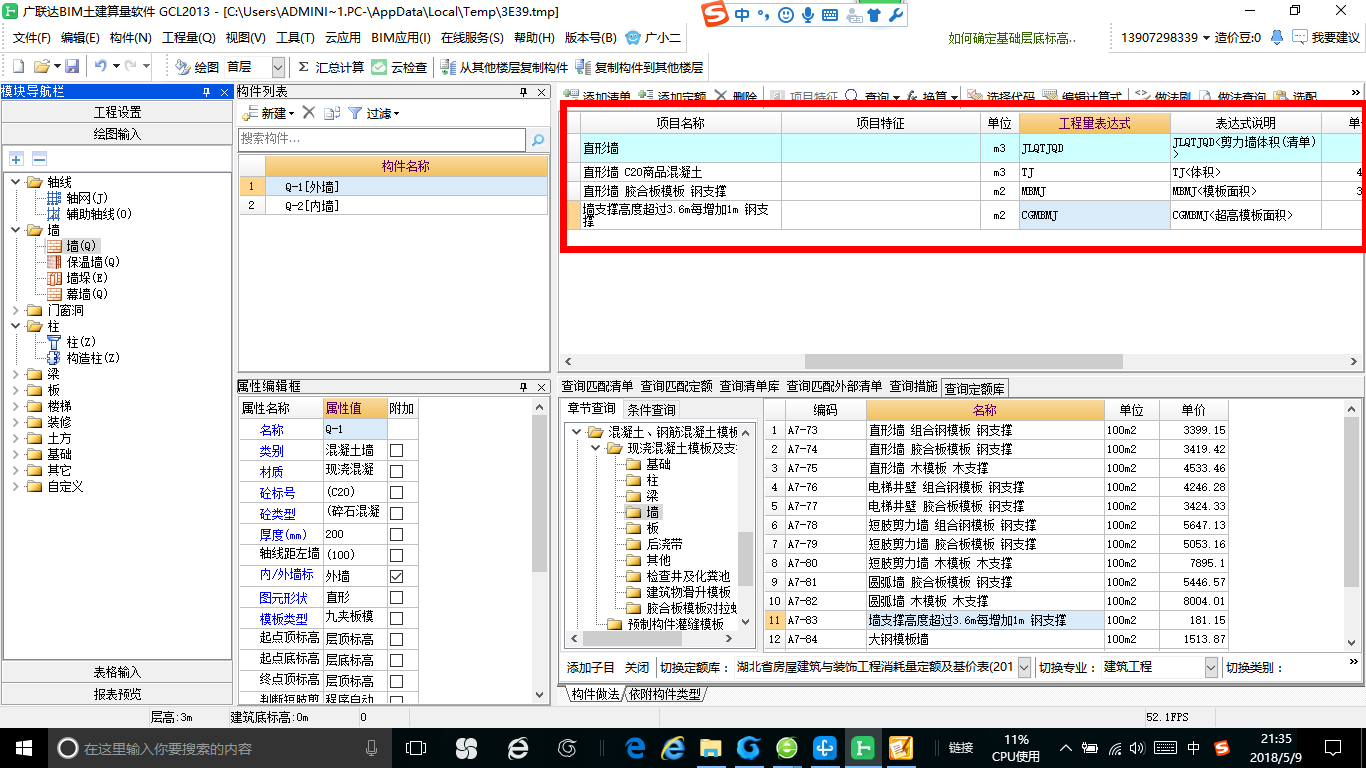Screen dimensions: 1366x768
Task: Toggle 附加 checkbox for 轴线距左墙 row
Action: (x=397, y=556)
